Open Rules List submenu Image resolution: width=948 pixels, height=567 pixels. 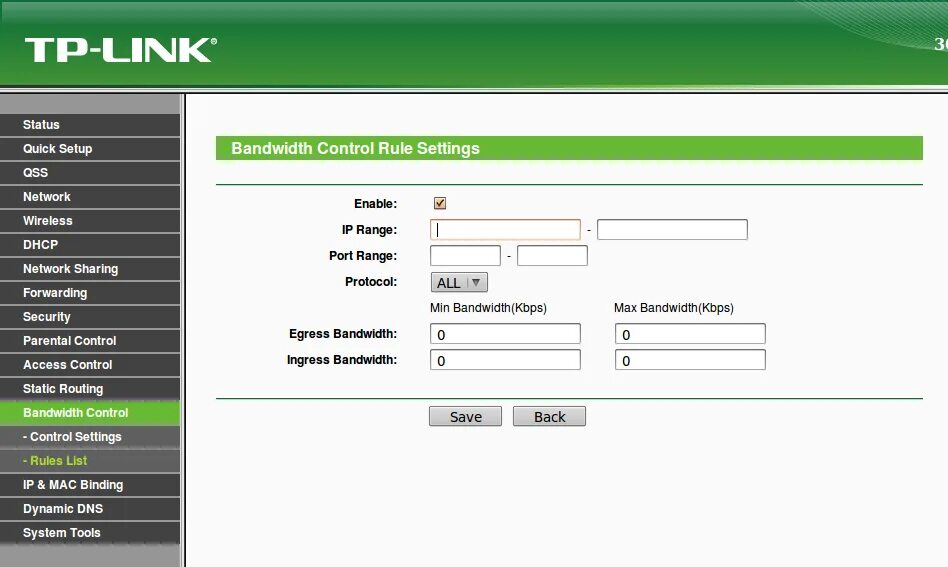tap(90, 461)
